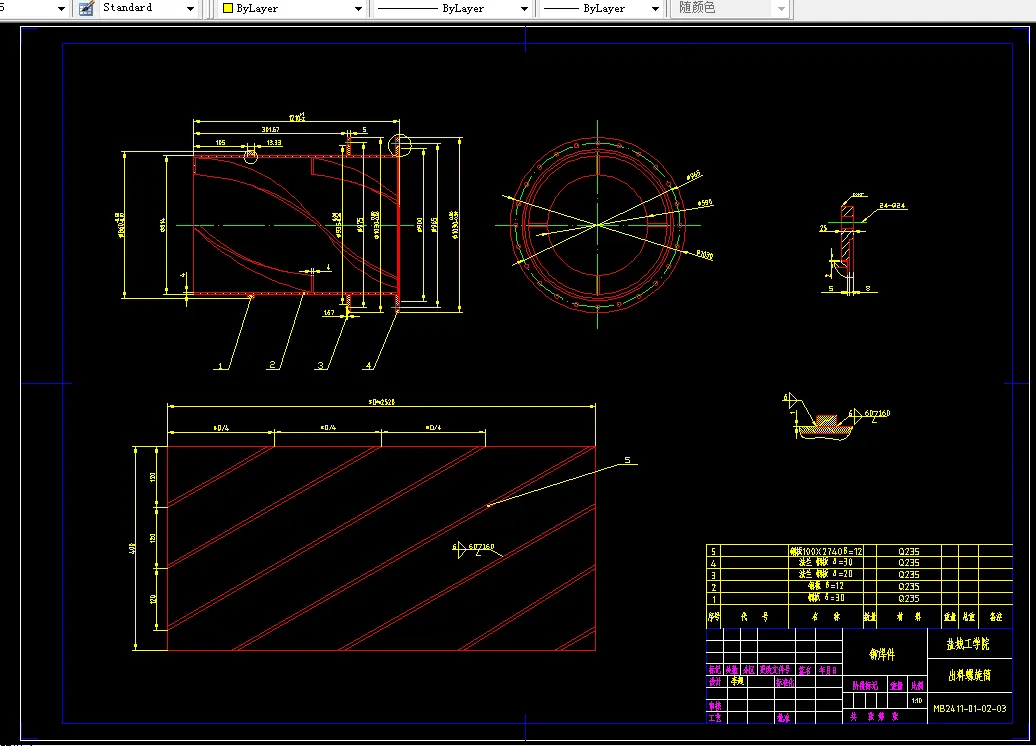Select balloon number 3 under the section view

click(x=320, y=365)
